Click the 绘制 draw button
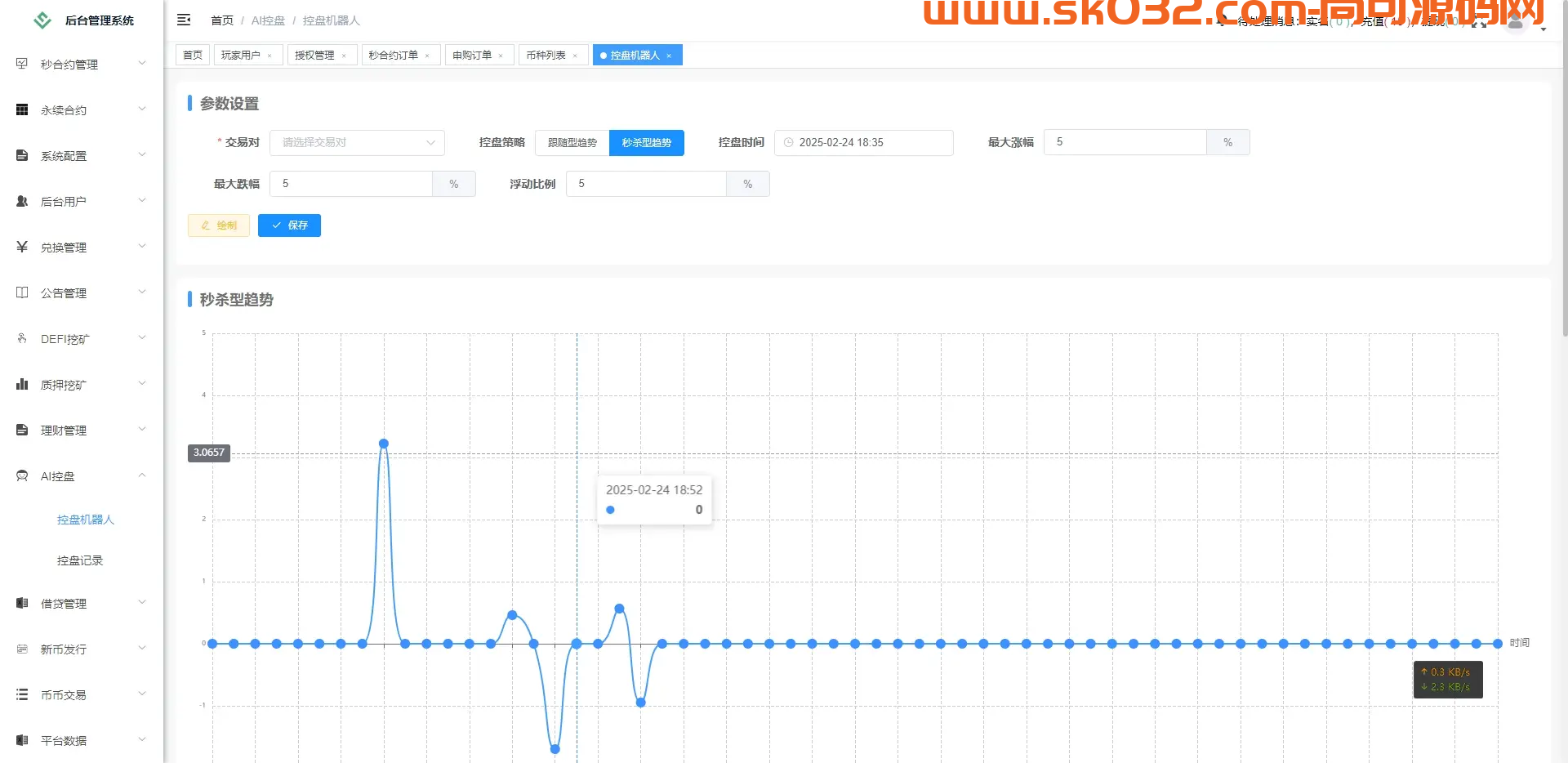This screenshot has height=763, width=1568. (x=218, y=225)
